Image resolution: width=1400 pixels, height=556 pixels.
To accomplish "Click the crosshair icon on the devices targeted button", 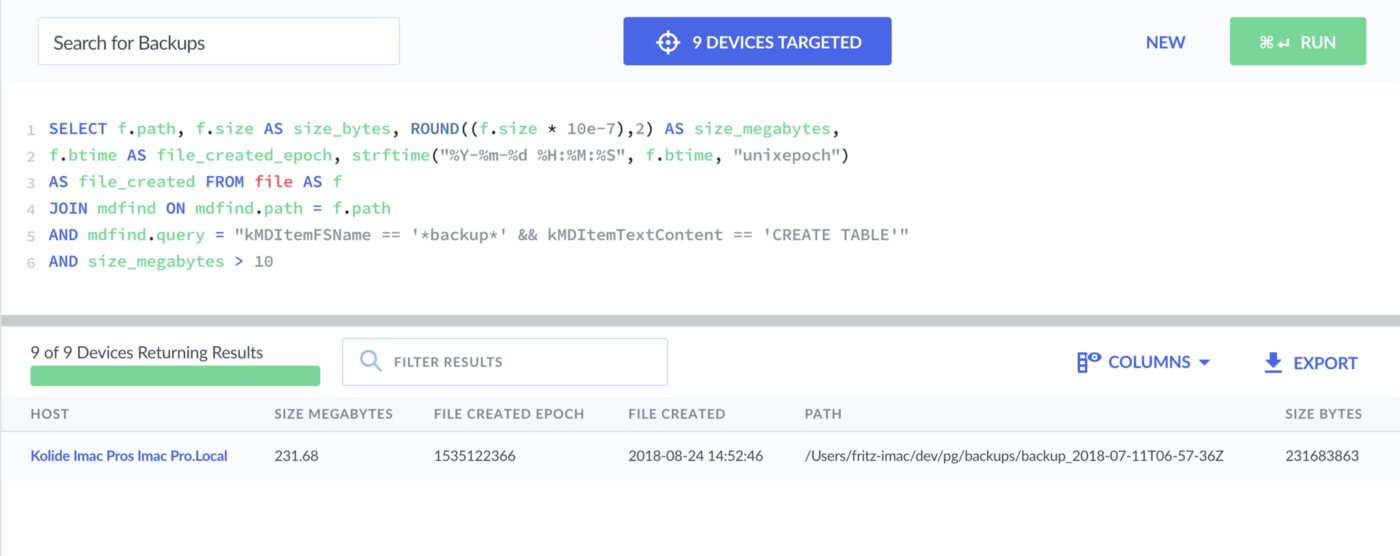I will tap(667, 42).
